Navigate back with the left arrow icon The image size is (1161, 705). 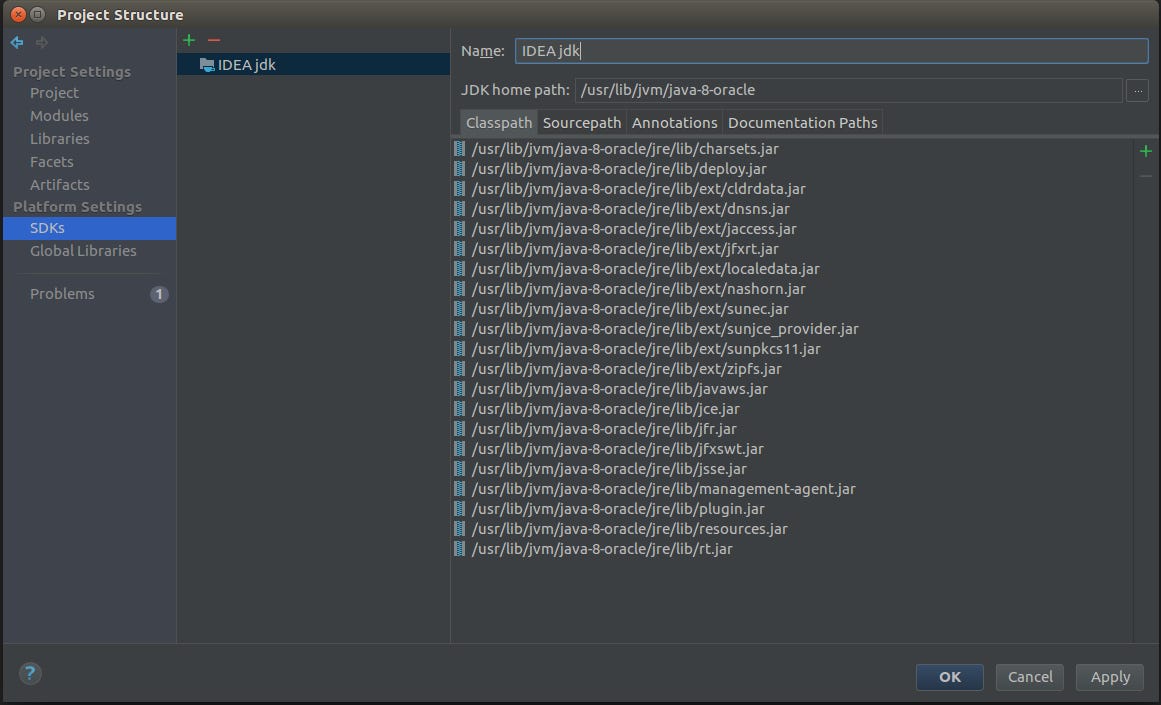(x=16, y=42)
